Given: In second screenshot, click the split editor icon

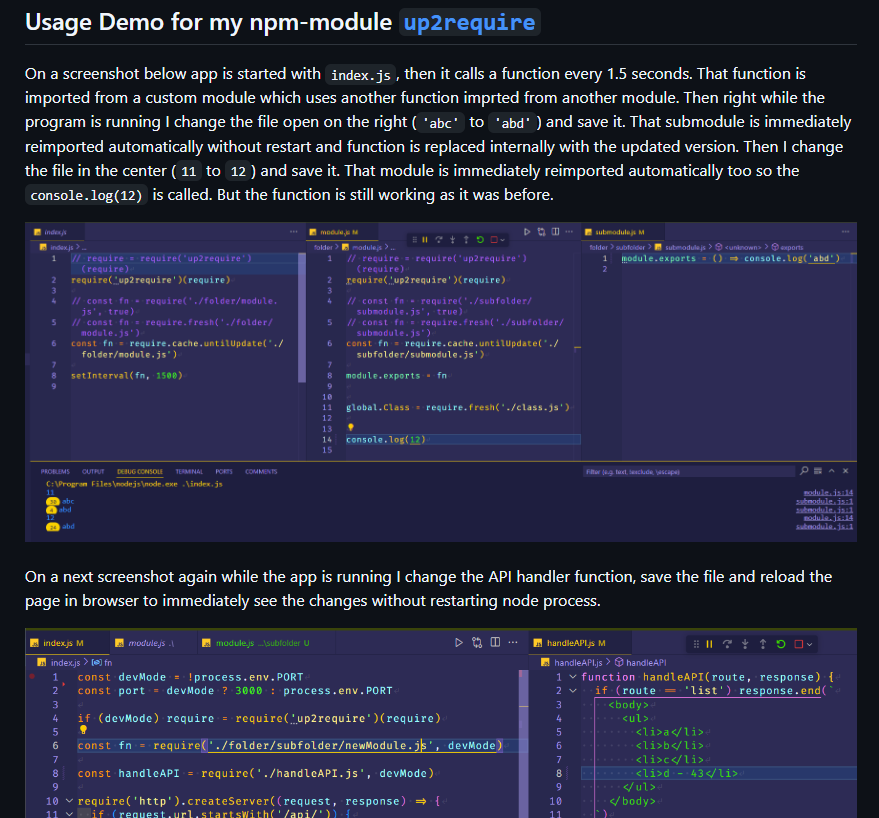Looking at the screenshot, I should pos(496,643).
